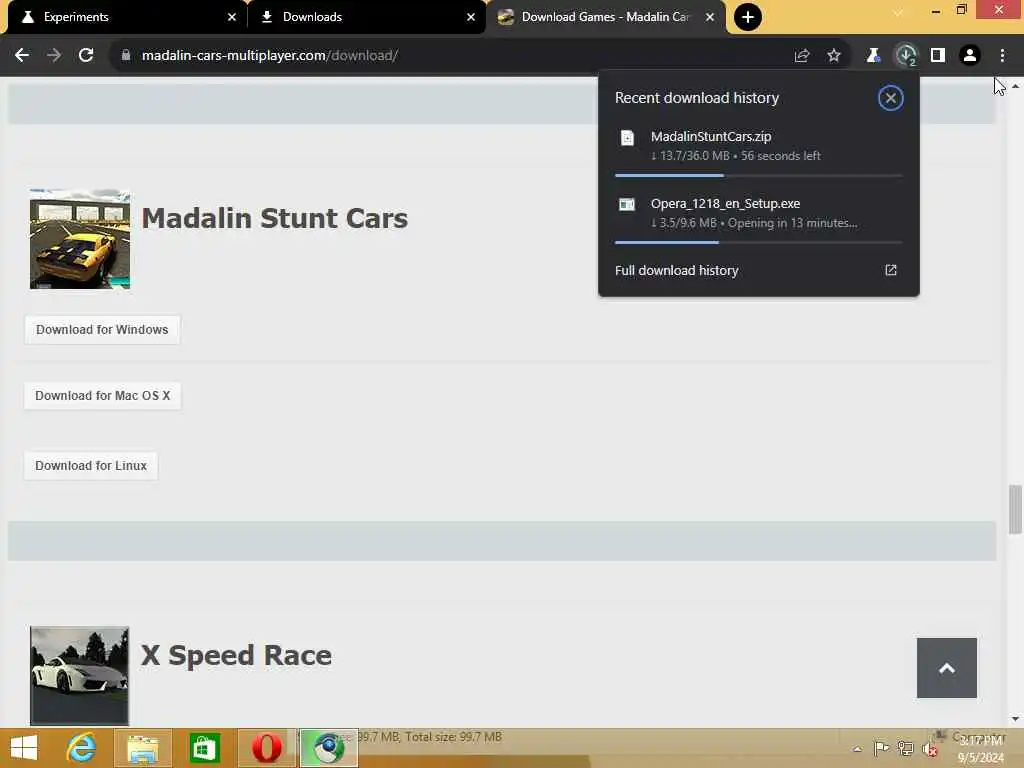Image resolution: width=1024 pixels, height=768 pixels.
Task: Close the Experiments tab
Action: click(x=231, y=17)
